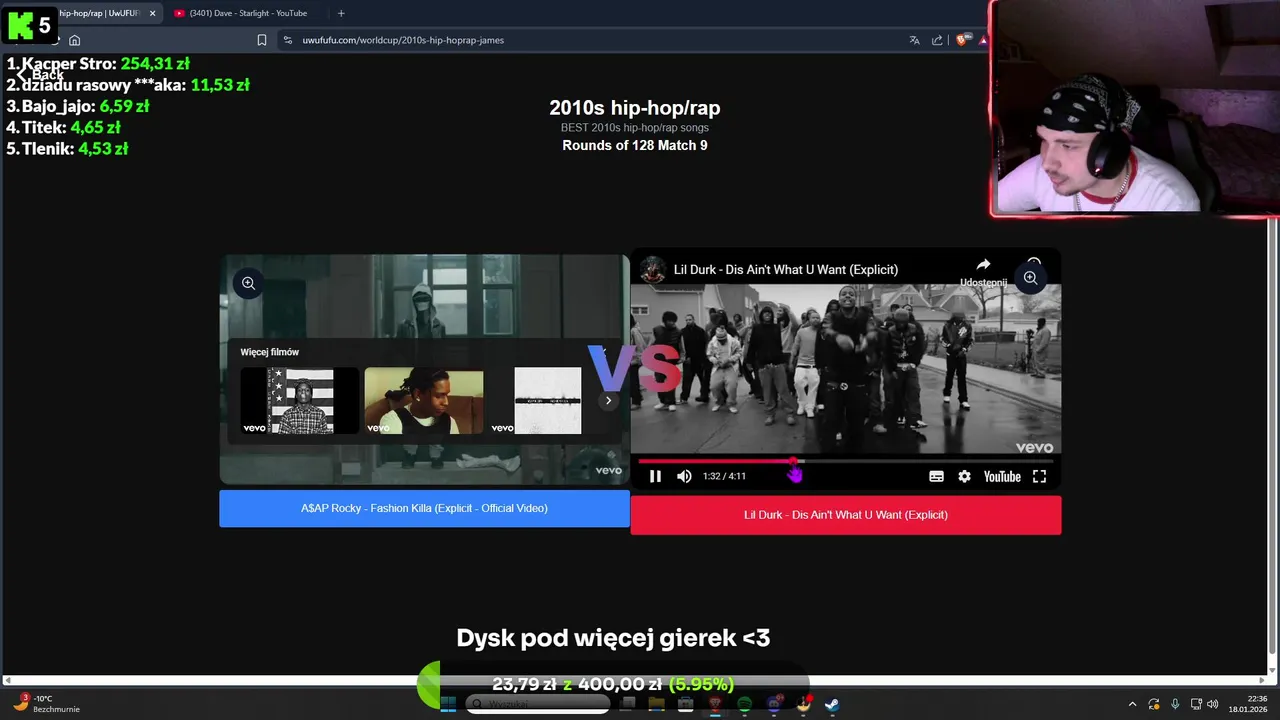Image resolution: width=1280 pixels, height=720 pixels.
Task: Seek on the Lil Durk video progress bar
Action: (846, 462)
